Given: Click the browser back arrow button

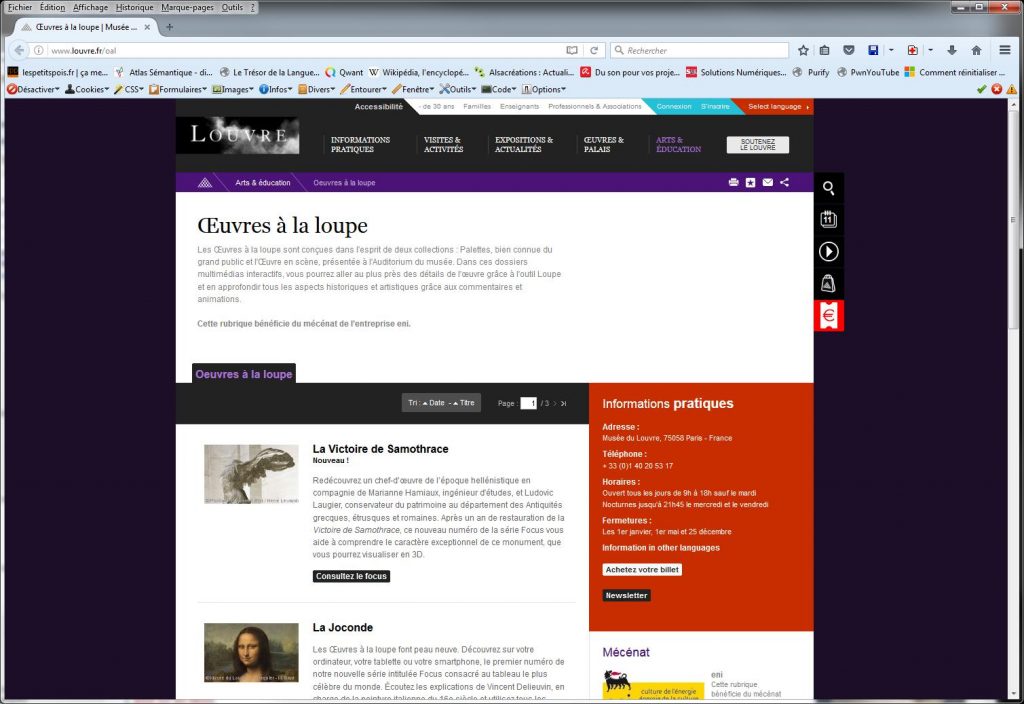Looking at the screenshot, I should (x=19, y=50).
